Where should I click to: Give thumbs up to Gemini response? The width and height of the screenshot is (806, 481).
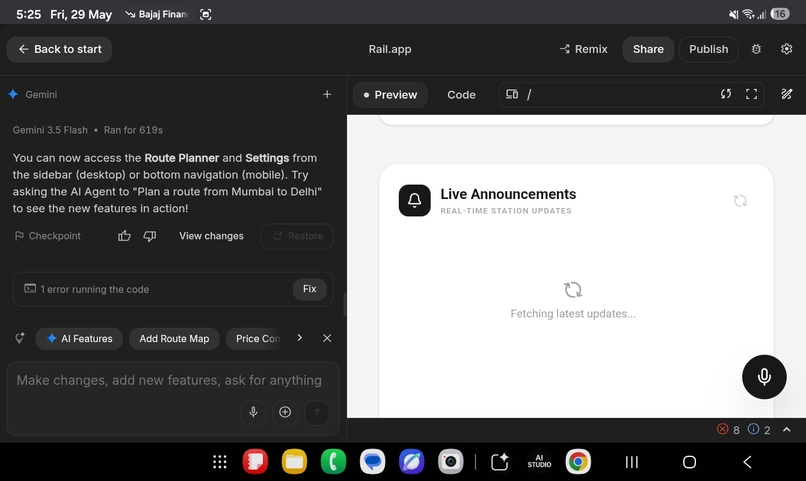(x=124, y=236)
